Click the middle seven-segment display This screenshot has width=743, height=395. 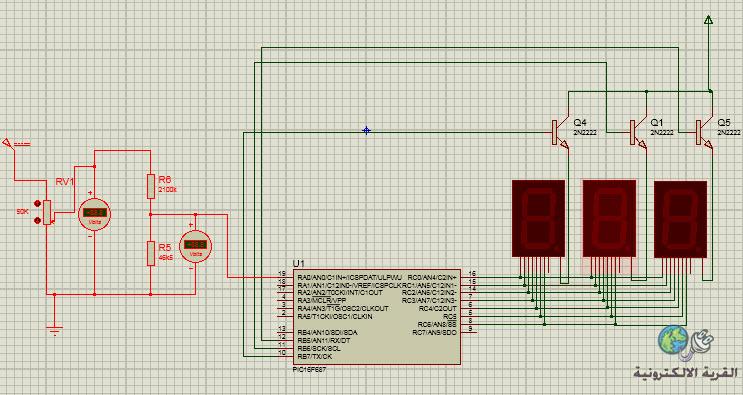[x=609, y=218]
